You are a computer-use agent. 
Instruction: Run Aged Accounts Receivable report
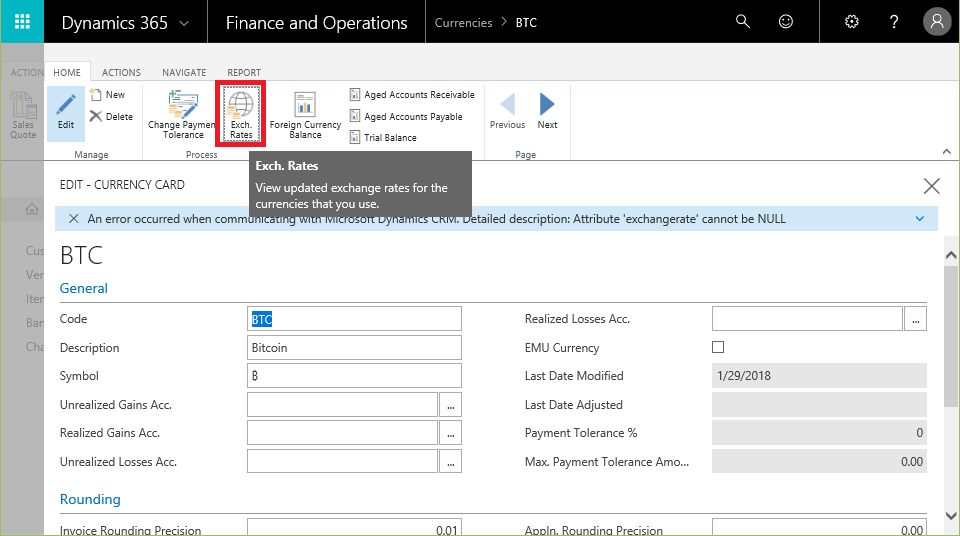412,94
